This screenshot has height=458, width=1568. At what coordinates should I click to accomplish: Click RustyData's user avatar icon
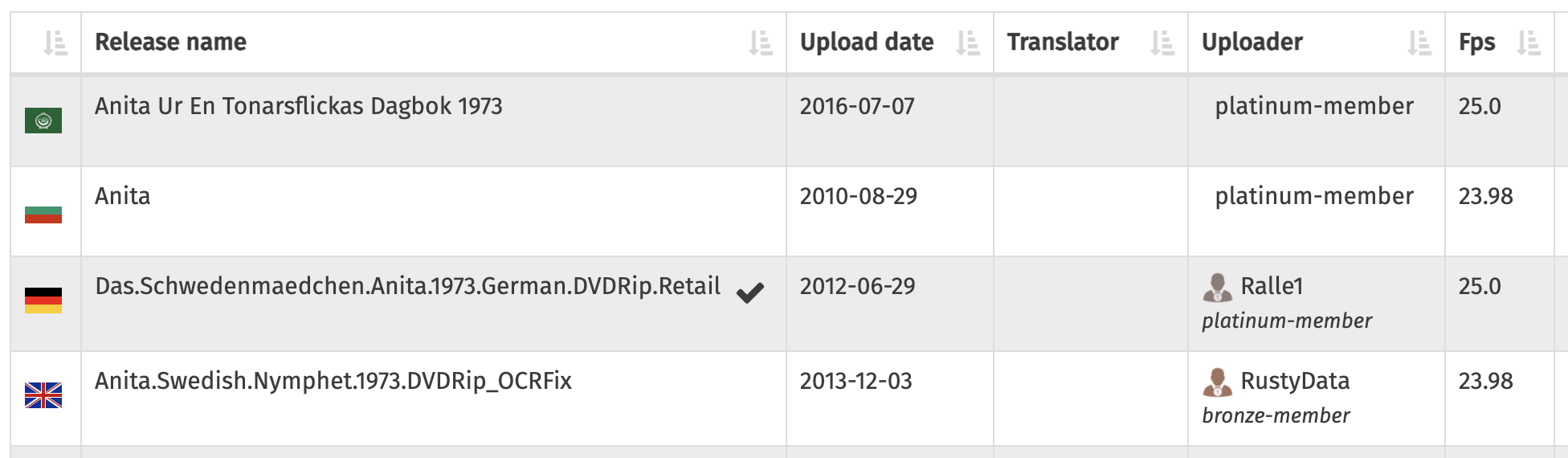coord(1218,382)
